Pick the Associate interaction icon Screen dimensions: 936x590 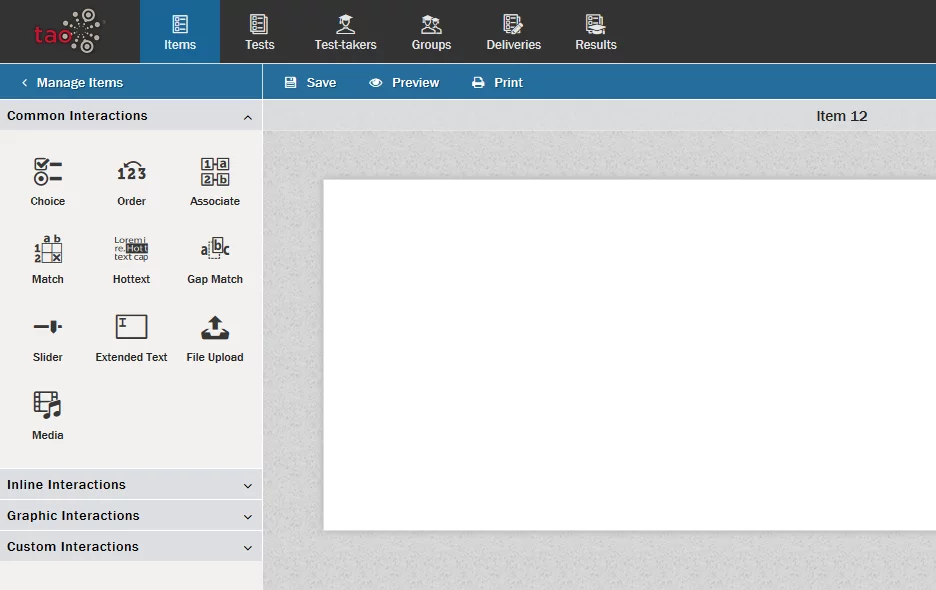(x=215, y=172)
